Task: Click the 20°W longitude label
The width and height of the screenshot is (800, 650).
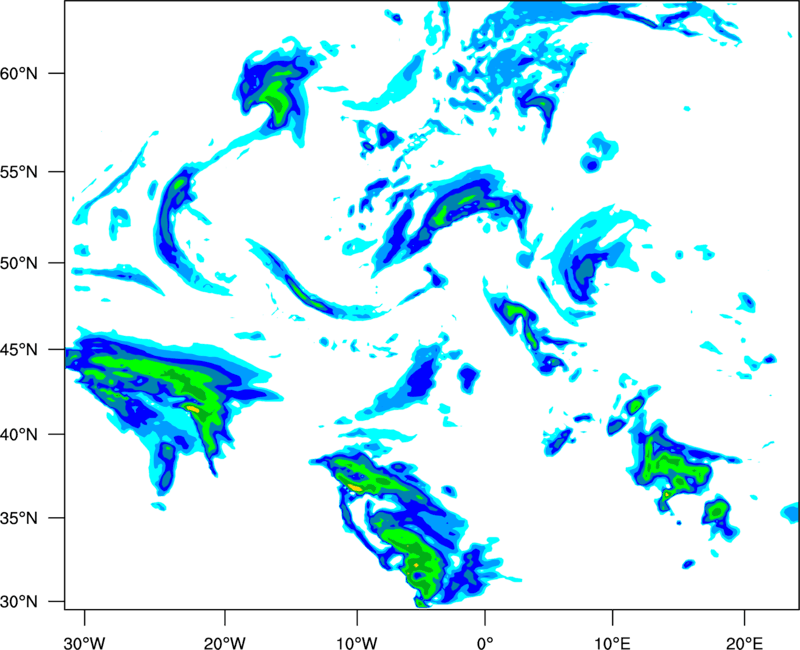Action: [x=225, y=643]
